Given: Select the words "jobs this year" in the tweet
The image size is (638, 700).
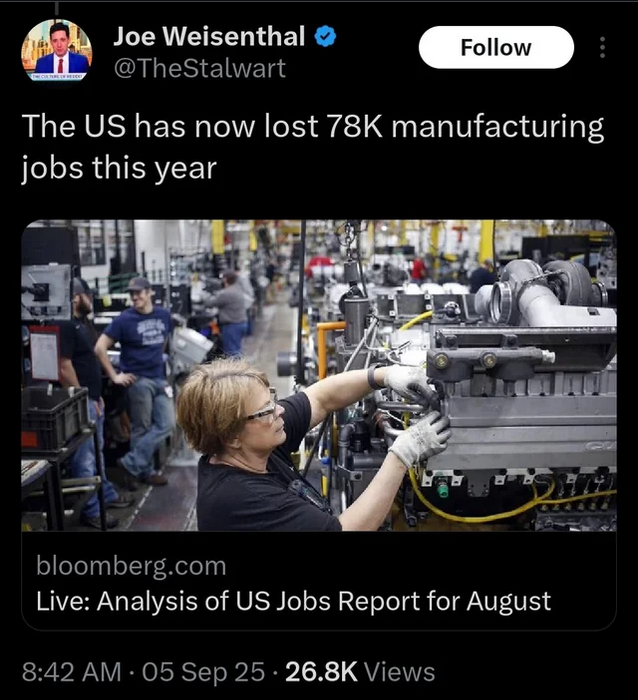Looking at the screenshot, I should click(x=119, y=168).
